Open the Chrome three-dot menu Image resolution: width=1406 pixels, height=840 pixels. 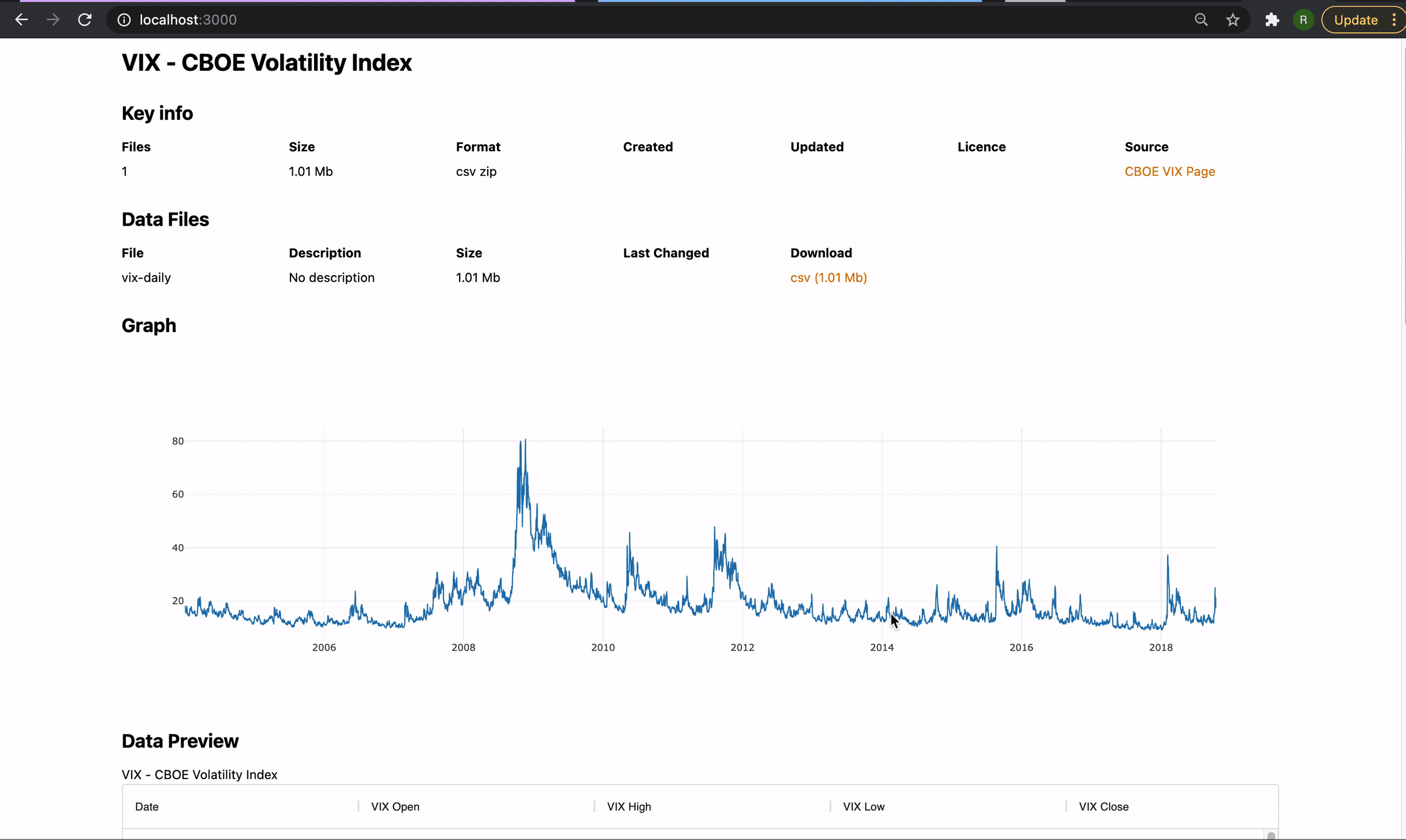1394,20
